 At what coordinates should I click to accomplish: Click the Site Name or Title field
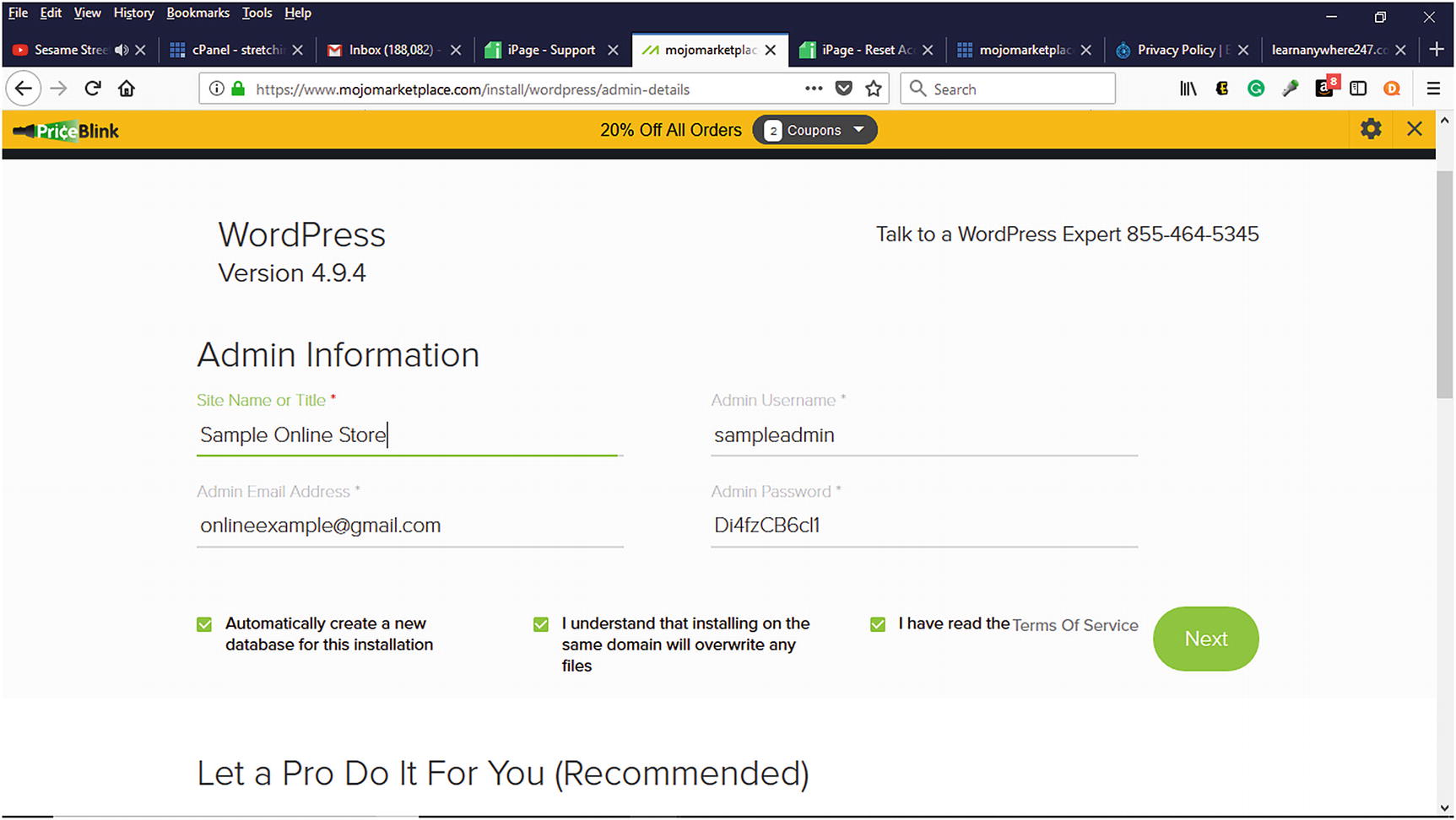[409, 435]
